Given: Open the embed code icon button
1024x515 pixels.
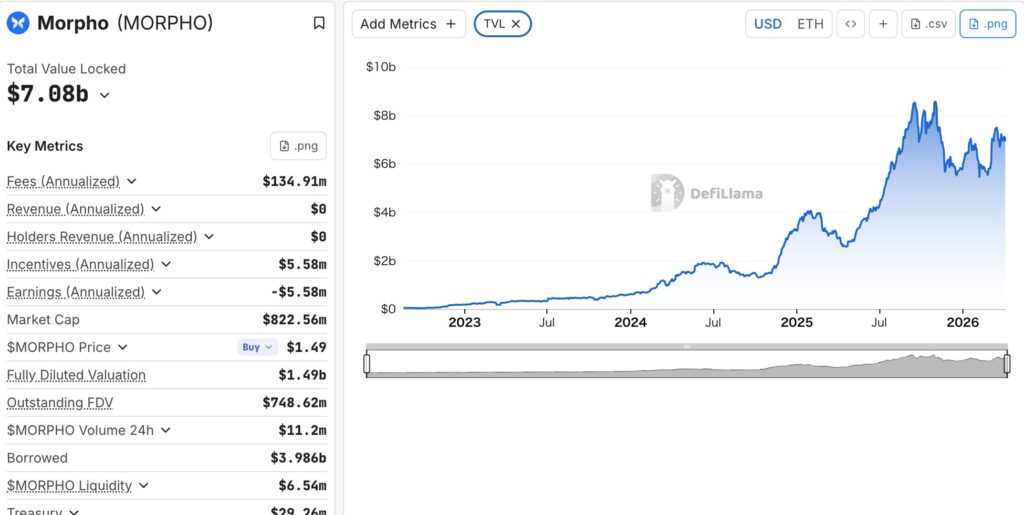Looking at the screenshot, I should [x=850, y=24].
